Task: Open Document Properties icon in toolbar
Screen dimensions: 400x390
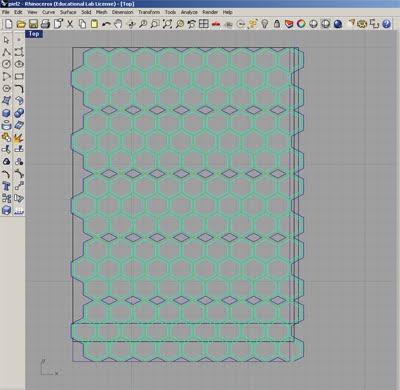Action: pyautogui.click(x=58, y=24)
